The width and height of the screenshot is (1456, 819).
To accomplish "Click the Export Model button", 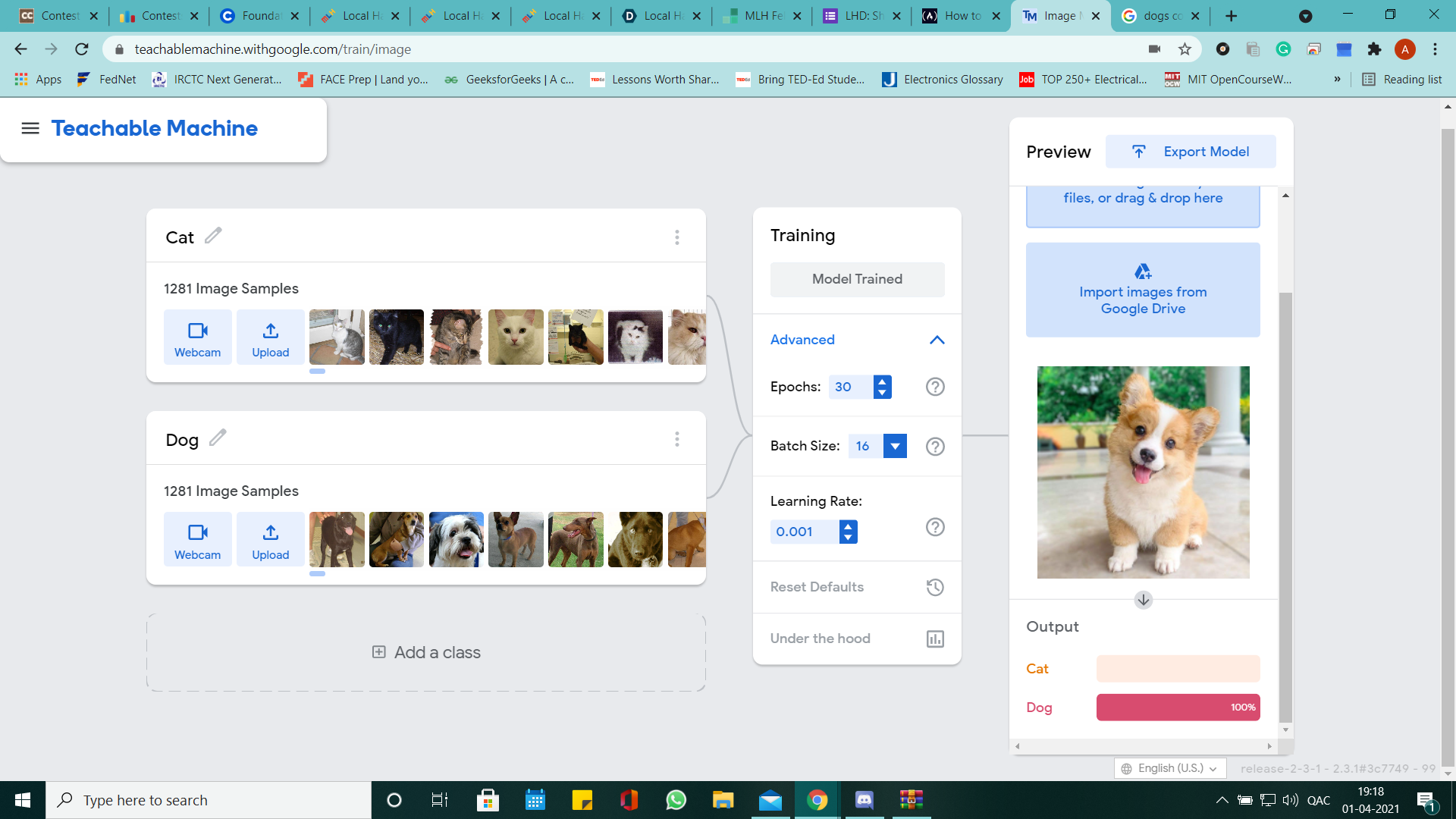I will (x=1191, y=152).
